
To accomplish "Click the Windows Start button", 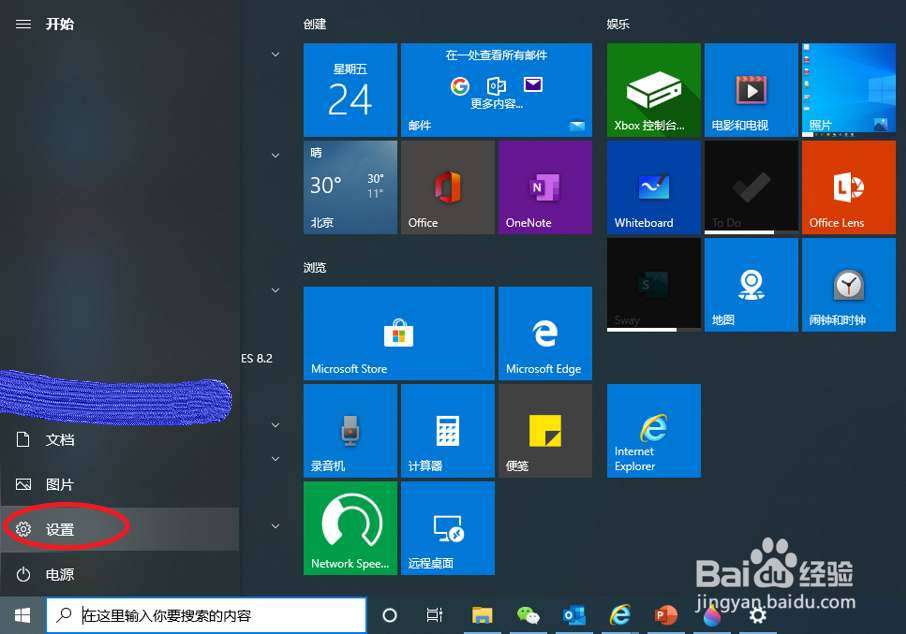I will click(23, 616).
